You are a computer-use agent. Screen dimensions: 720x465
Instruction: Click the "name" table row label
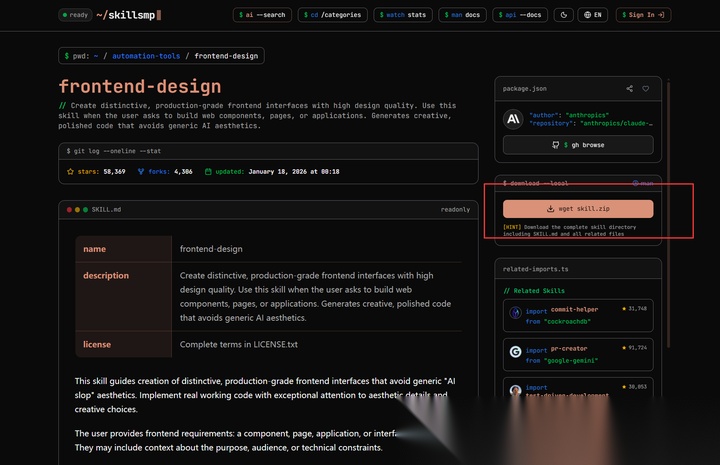coord(95,249)
